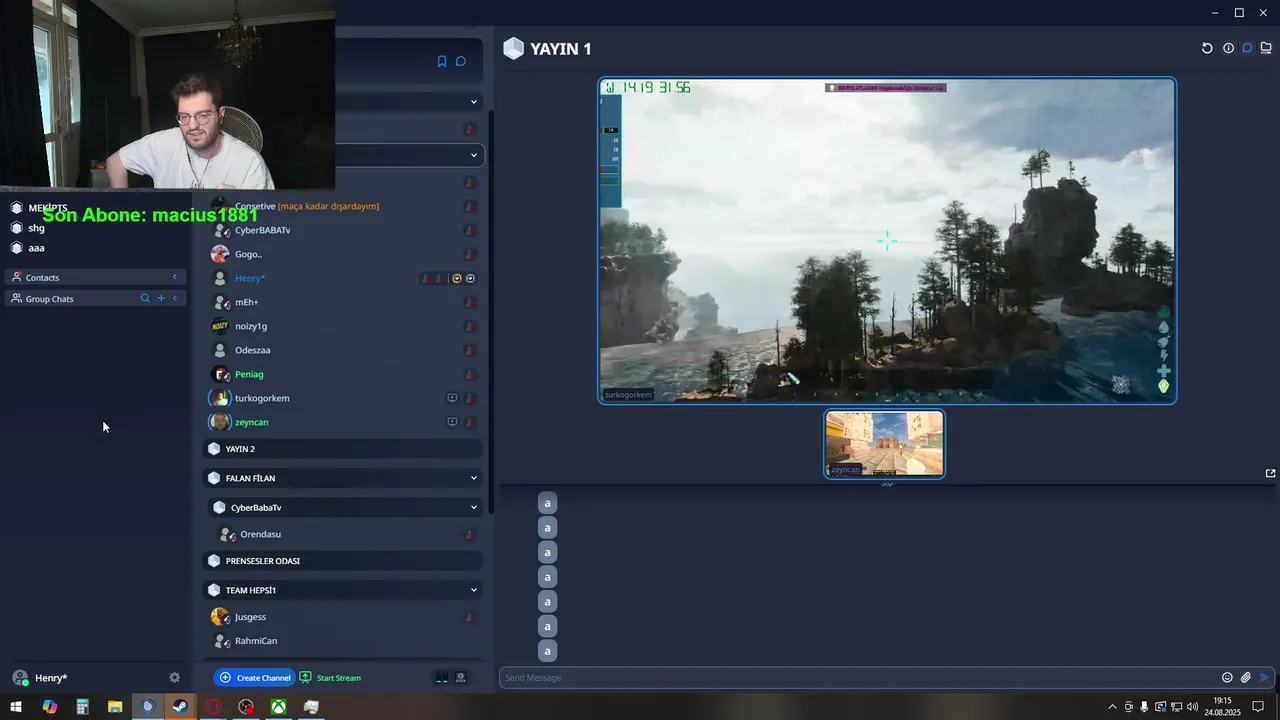1280x720 pixels.
Task: Select user CyberBABATv in channel list
Action: (x=262, y=230)
